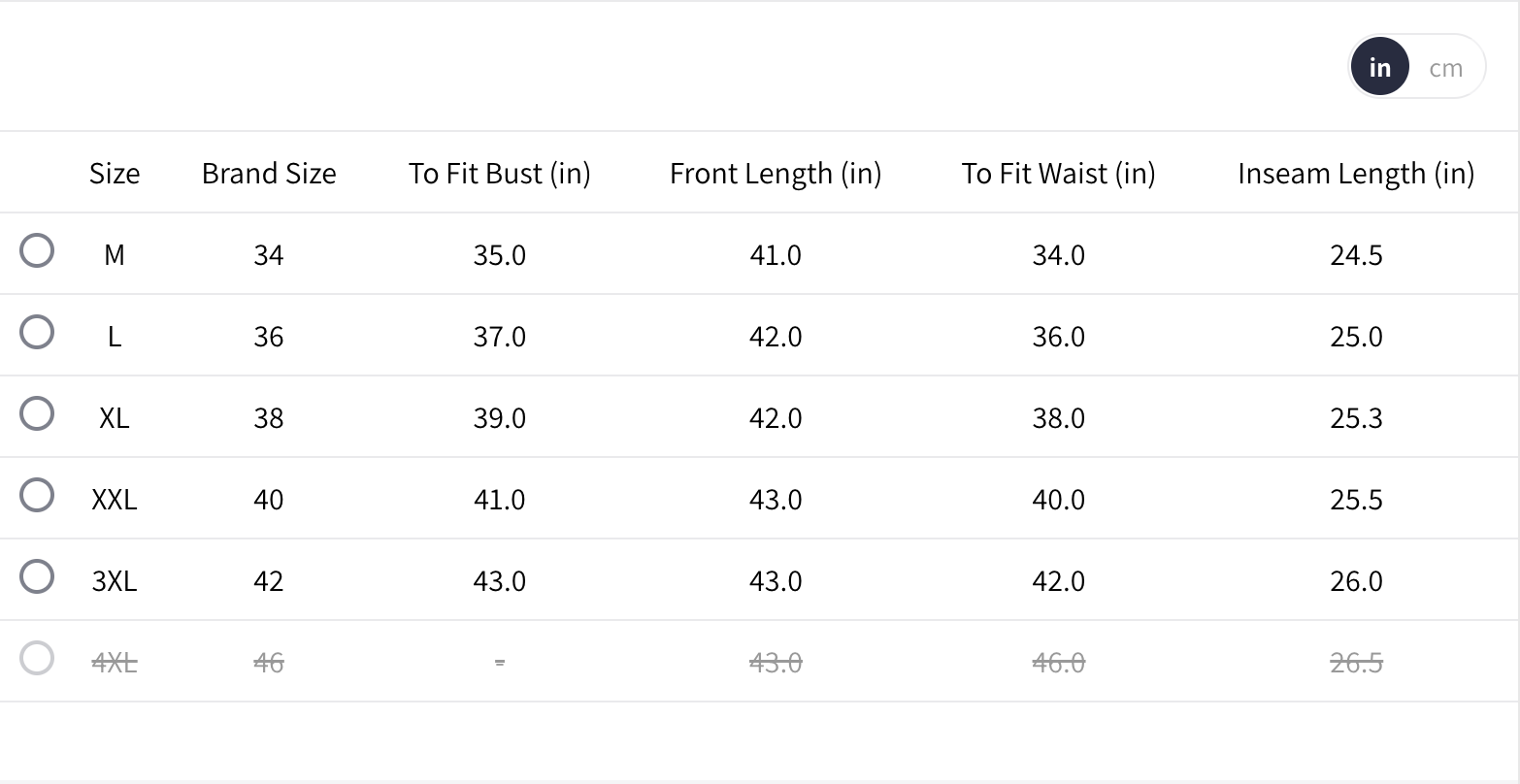Click the disabled 4XL radio button
The image size is (1520, 784).
click(37, 659)
